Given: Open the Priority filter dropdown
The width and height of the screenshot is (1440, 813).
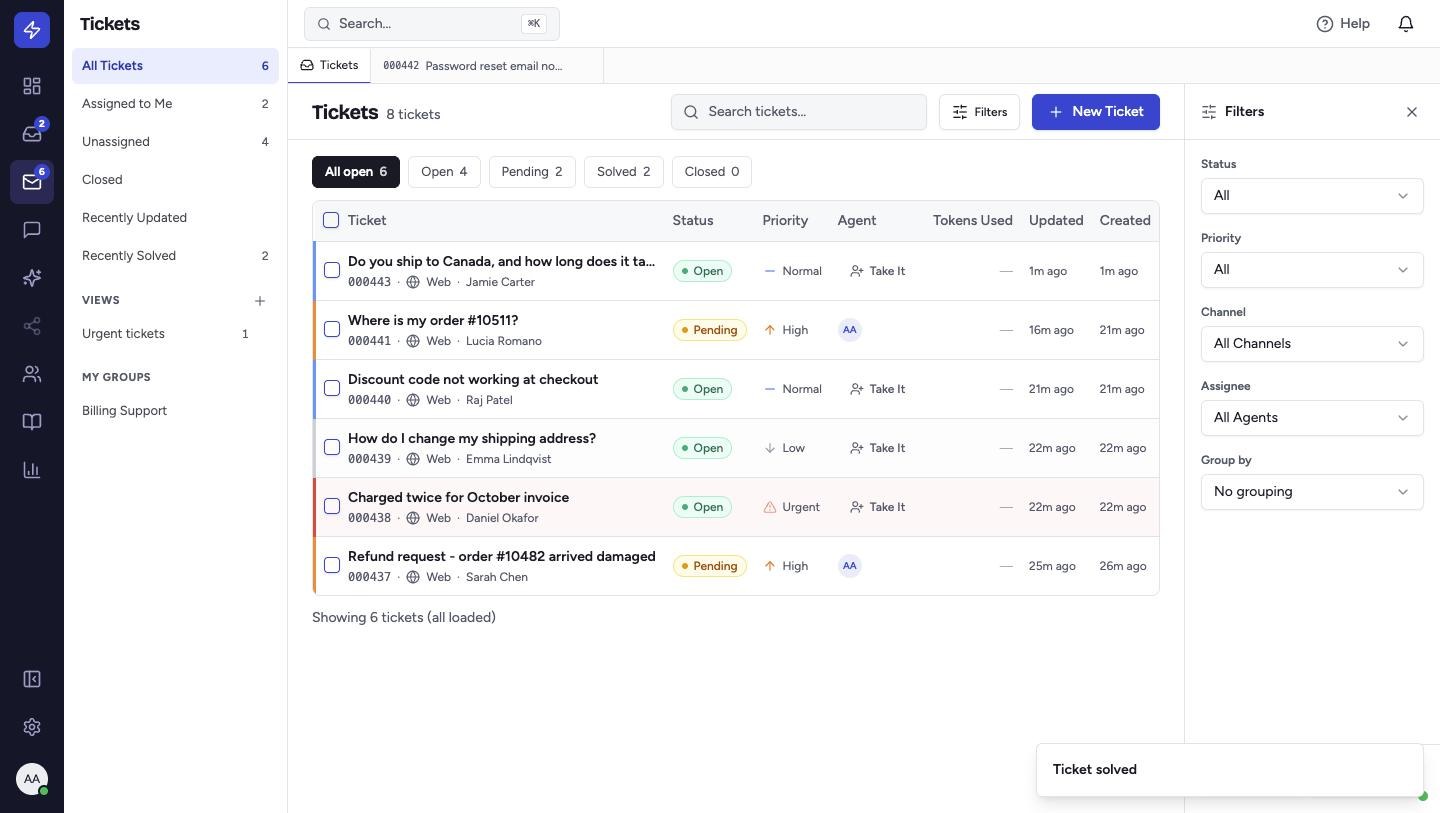Looking at the screenshot, I should 1312,270.
